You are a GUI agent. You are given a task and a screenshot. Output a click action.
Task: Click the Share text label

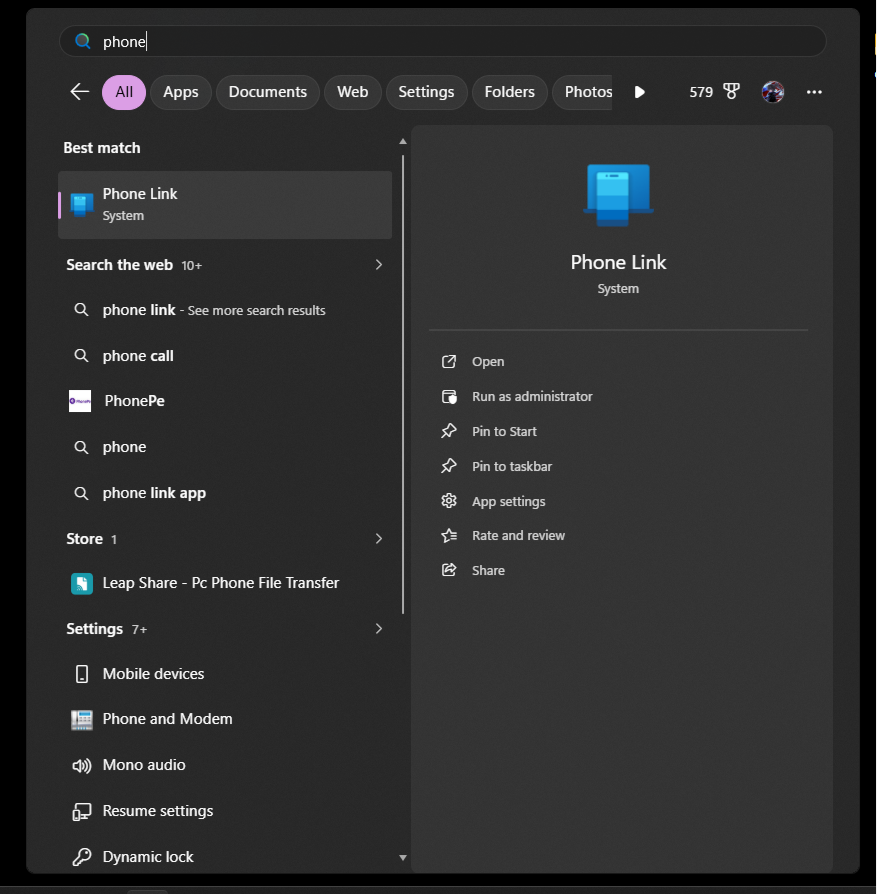488,571
